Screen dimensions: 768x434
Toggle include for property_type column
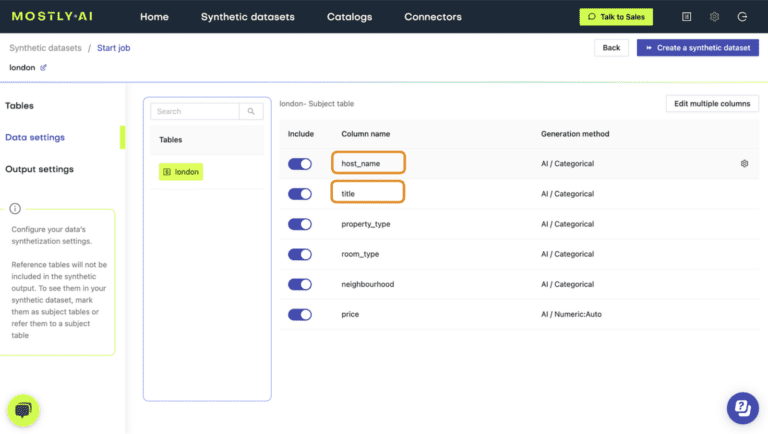coord(300,224)
